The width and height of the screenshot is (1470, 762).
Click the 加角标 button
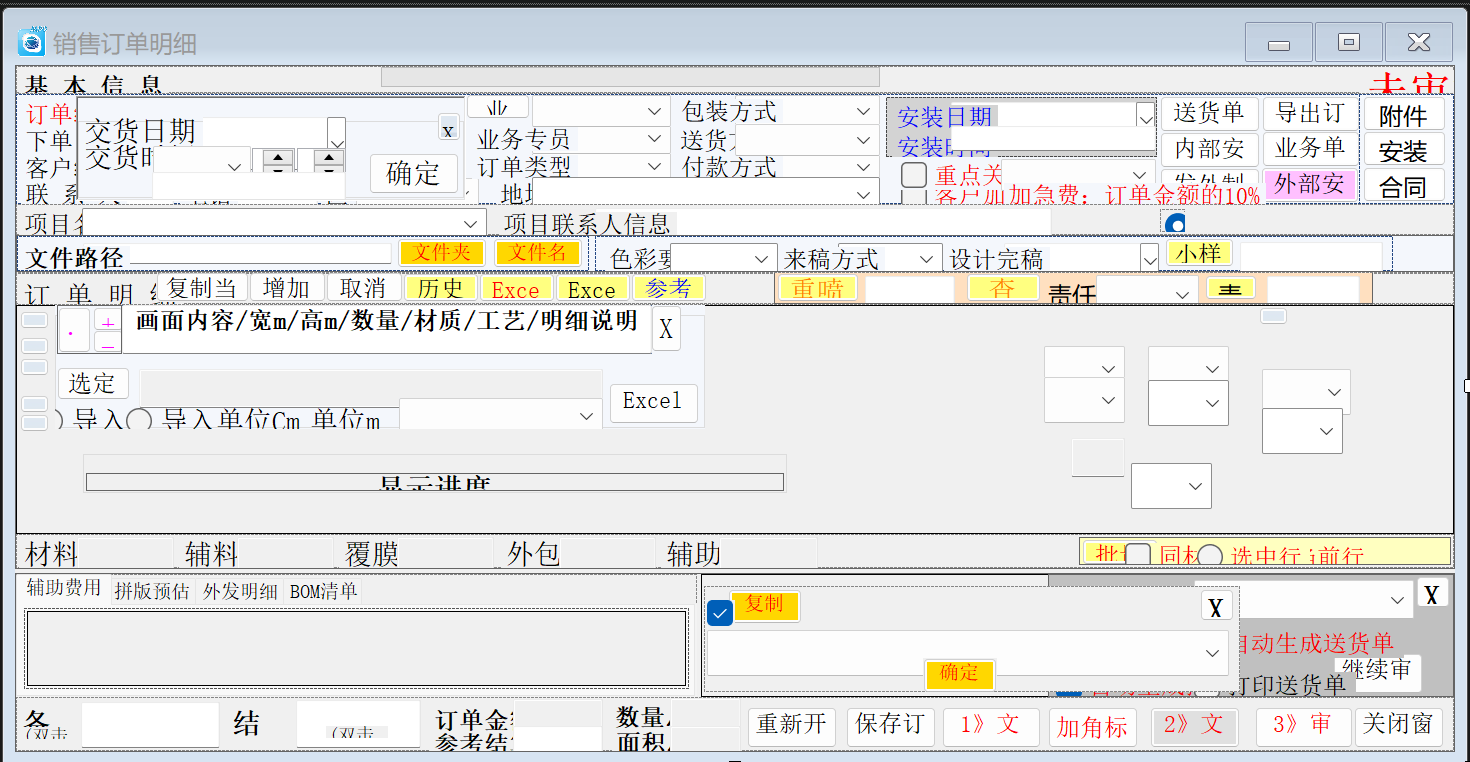(1092, 727)
